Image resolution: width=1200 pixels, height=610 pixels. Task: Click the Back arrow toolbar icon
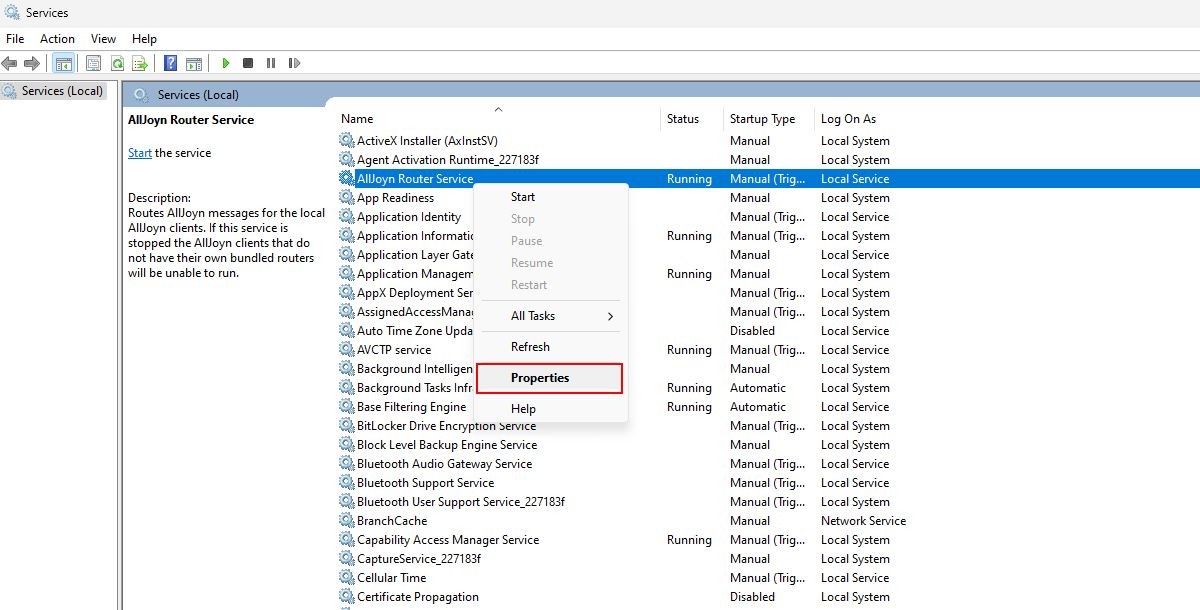[x=10, y=63]
